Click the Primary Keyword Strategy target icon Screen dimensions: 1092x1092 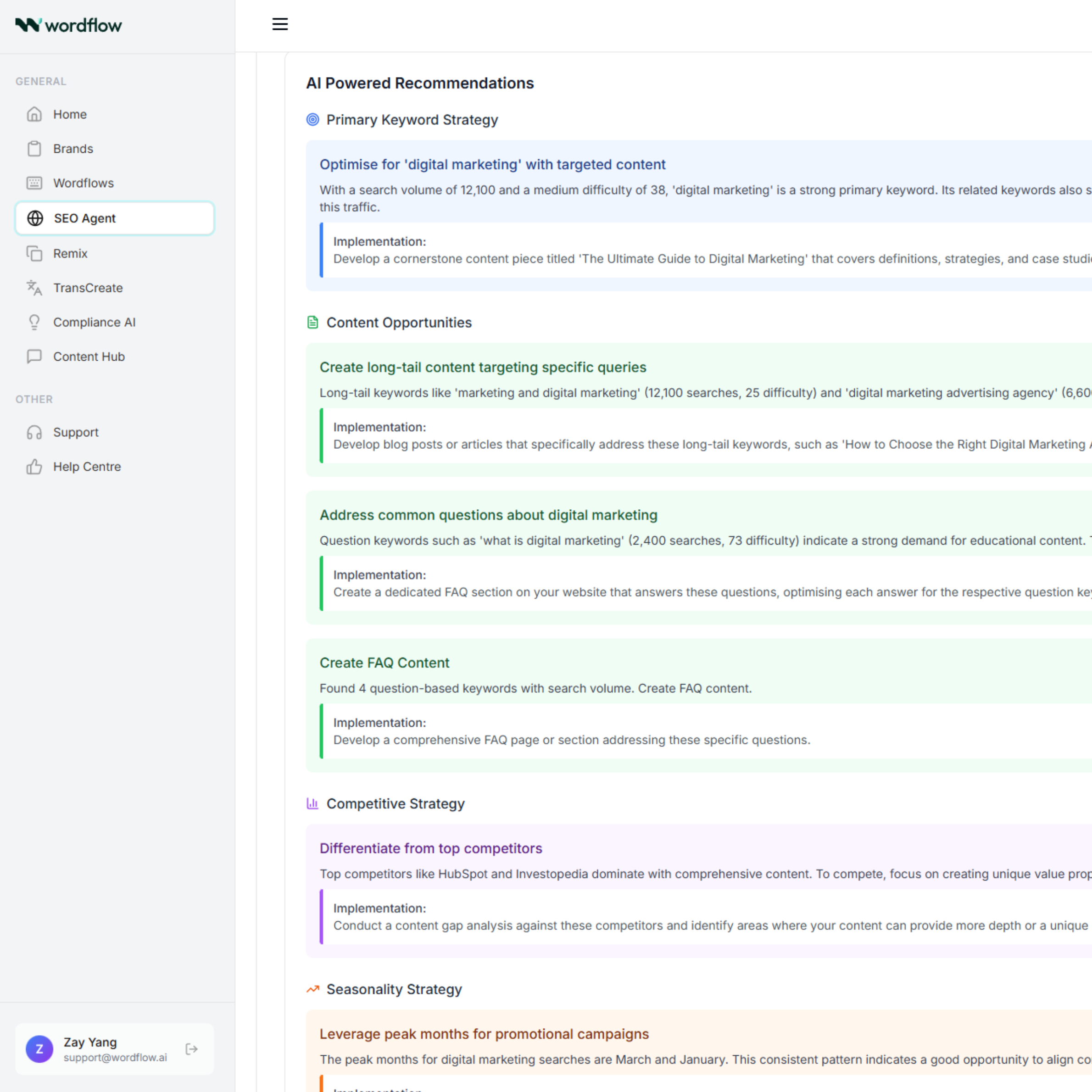(312, 120)
